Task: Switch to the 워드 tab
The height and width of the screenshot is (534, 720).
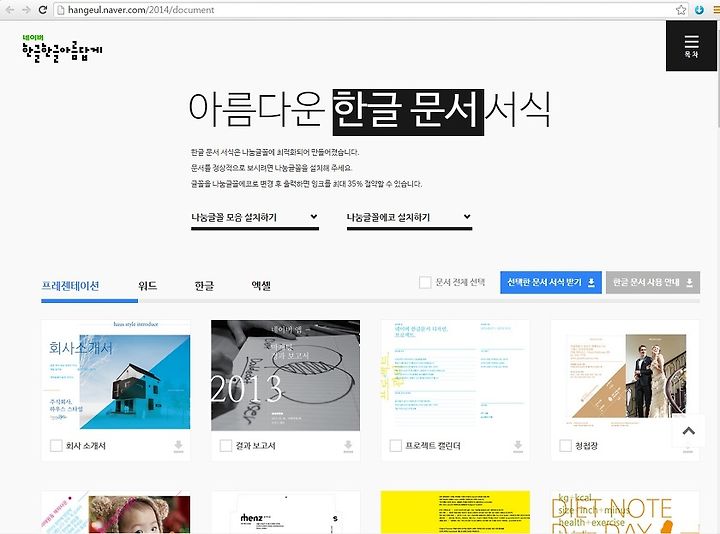Action: click(x=147, y=286)
